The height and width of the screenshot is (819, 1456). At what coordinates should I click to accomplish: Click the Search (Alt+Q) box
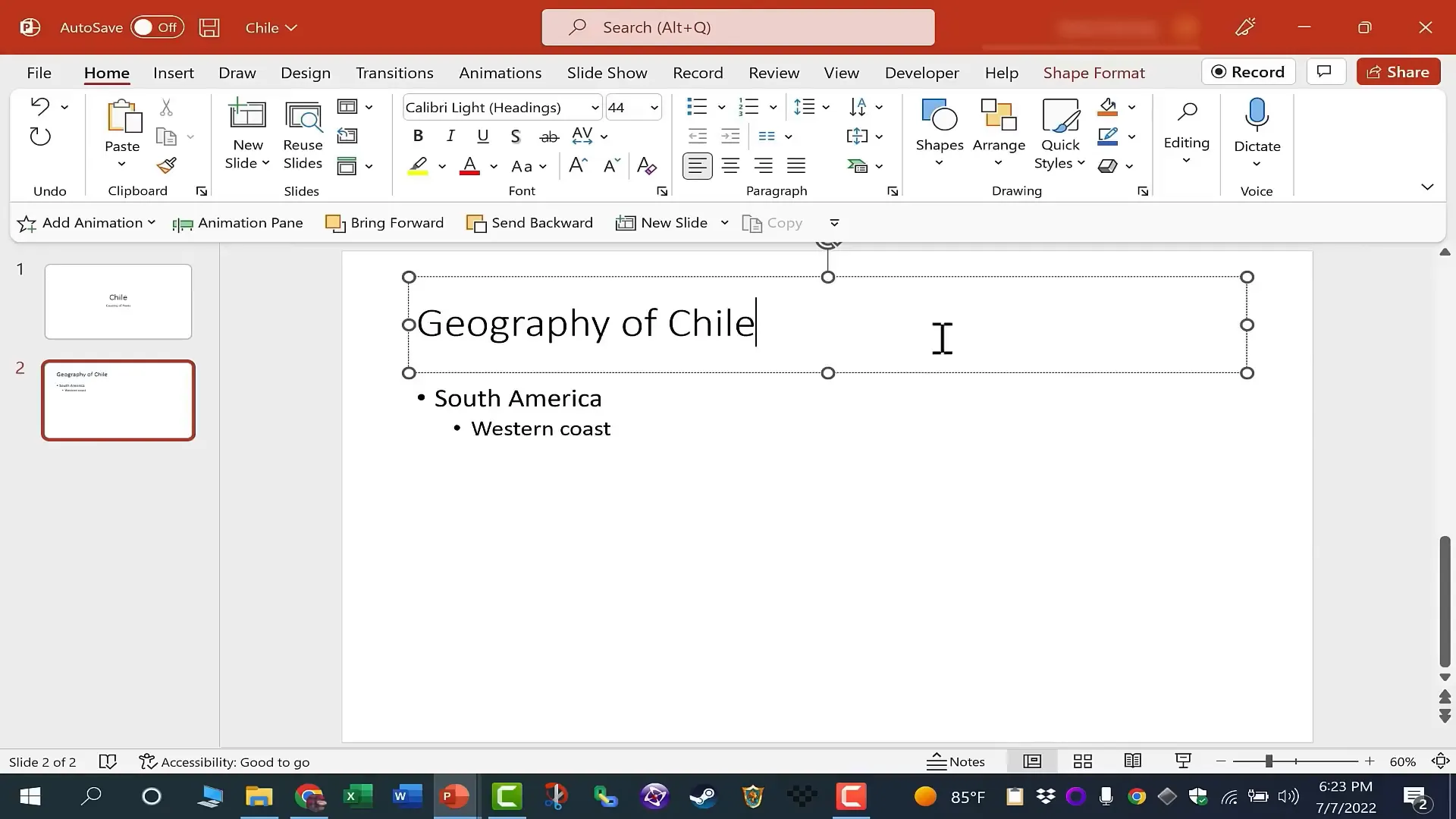pyautogui.click(x=738, y=27)
